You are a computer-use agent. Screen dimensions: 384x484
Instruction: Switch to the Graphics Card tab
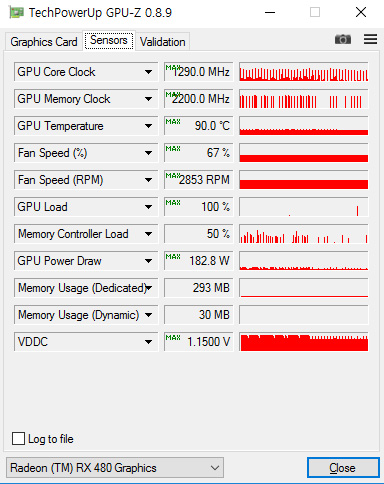(x=44, y=42)
